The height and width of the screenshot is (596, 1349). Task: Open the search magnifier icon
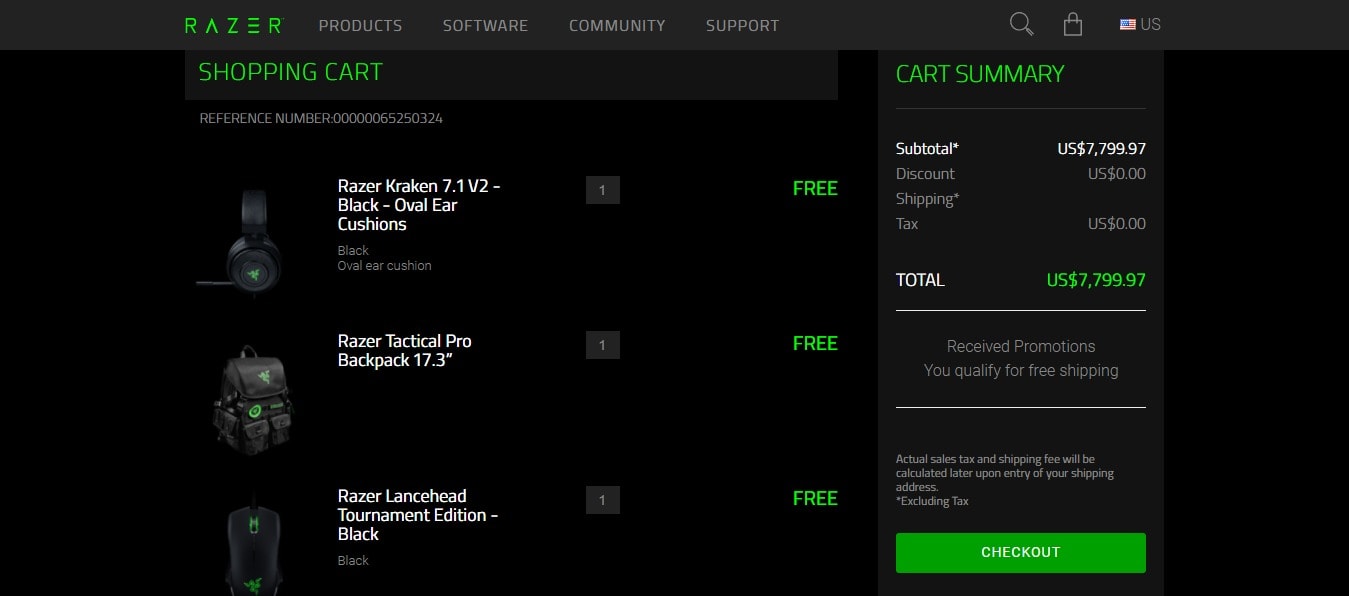click(1021, 24)
